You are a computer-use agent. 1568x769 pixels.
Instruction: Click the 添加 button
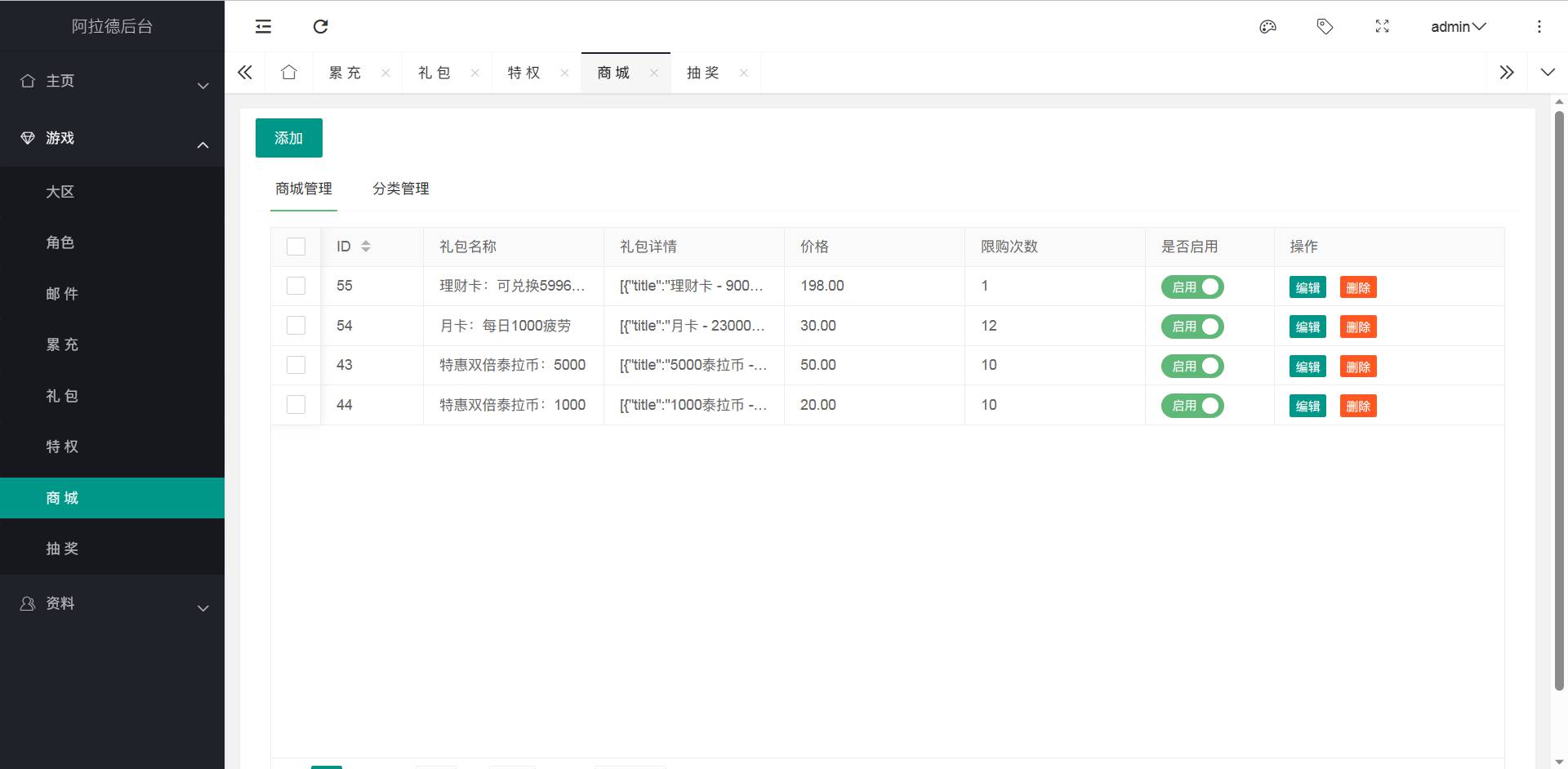pos(289,138)
